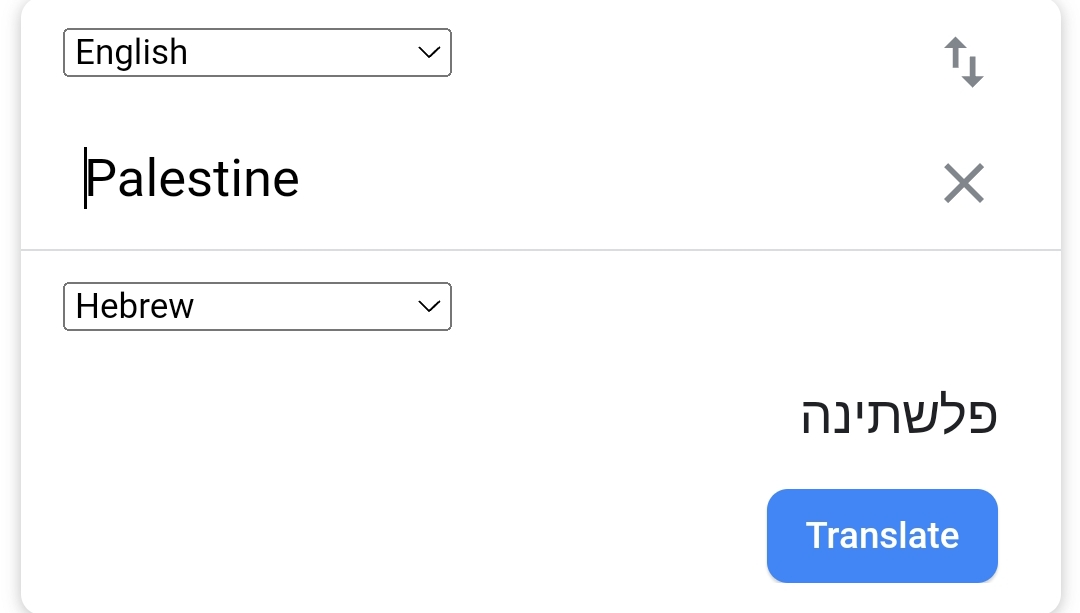This screenshot has height=613, width=1080.
Task: Open the Hebrew target language dropdown
Action: (257, 306)
